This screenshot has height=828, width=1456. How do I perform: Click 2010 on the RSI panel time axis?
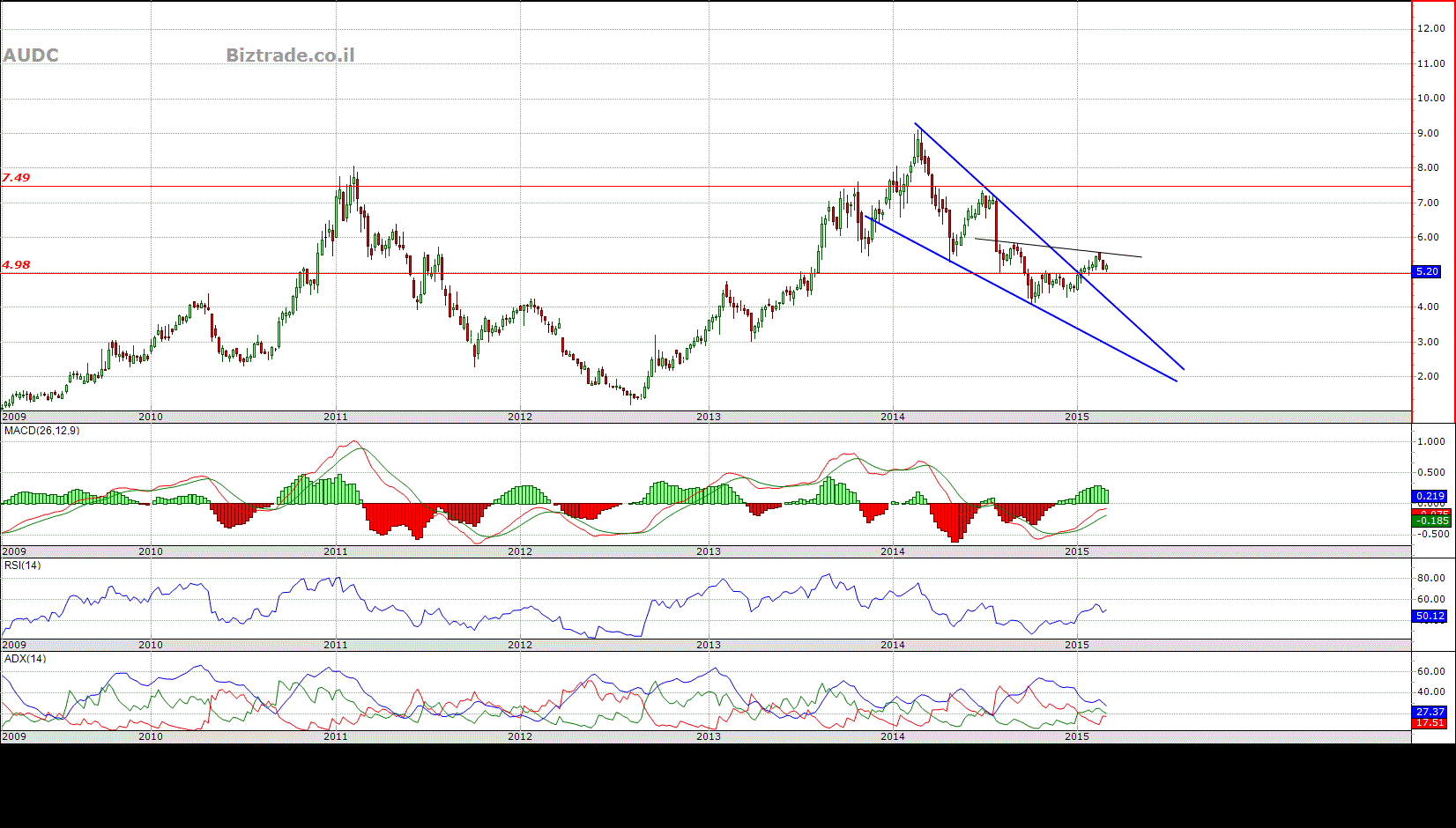click(151, 645)
